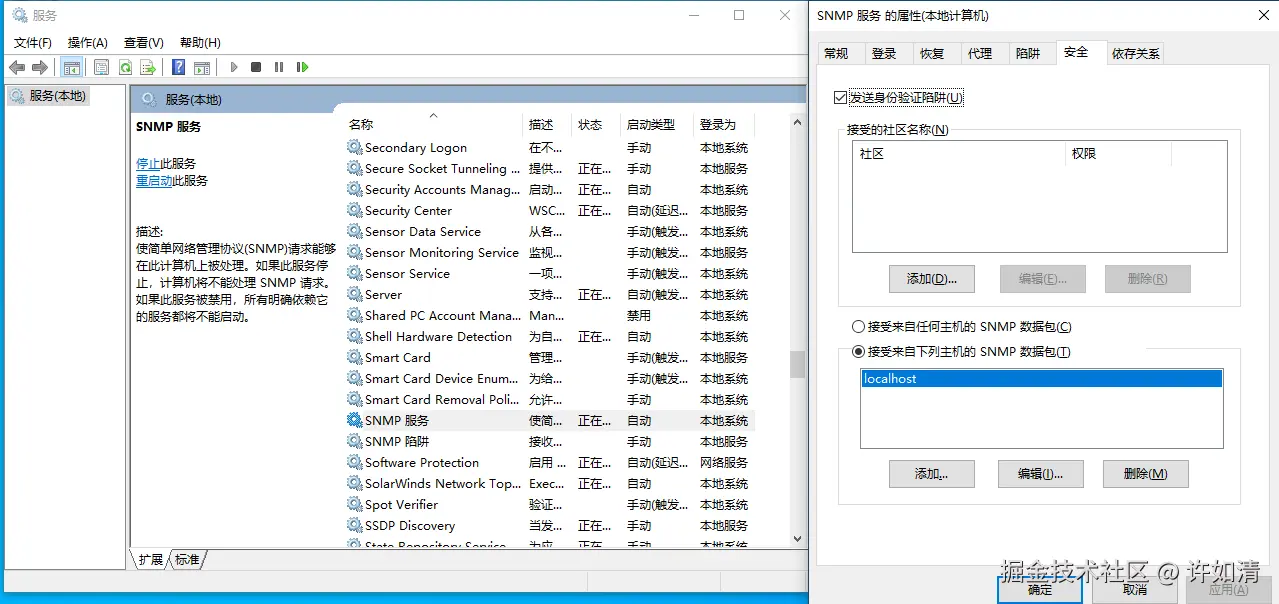Sort by the 状态 column header

[597, 124]
